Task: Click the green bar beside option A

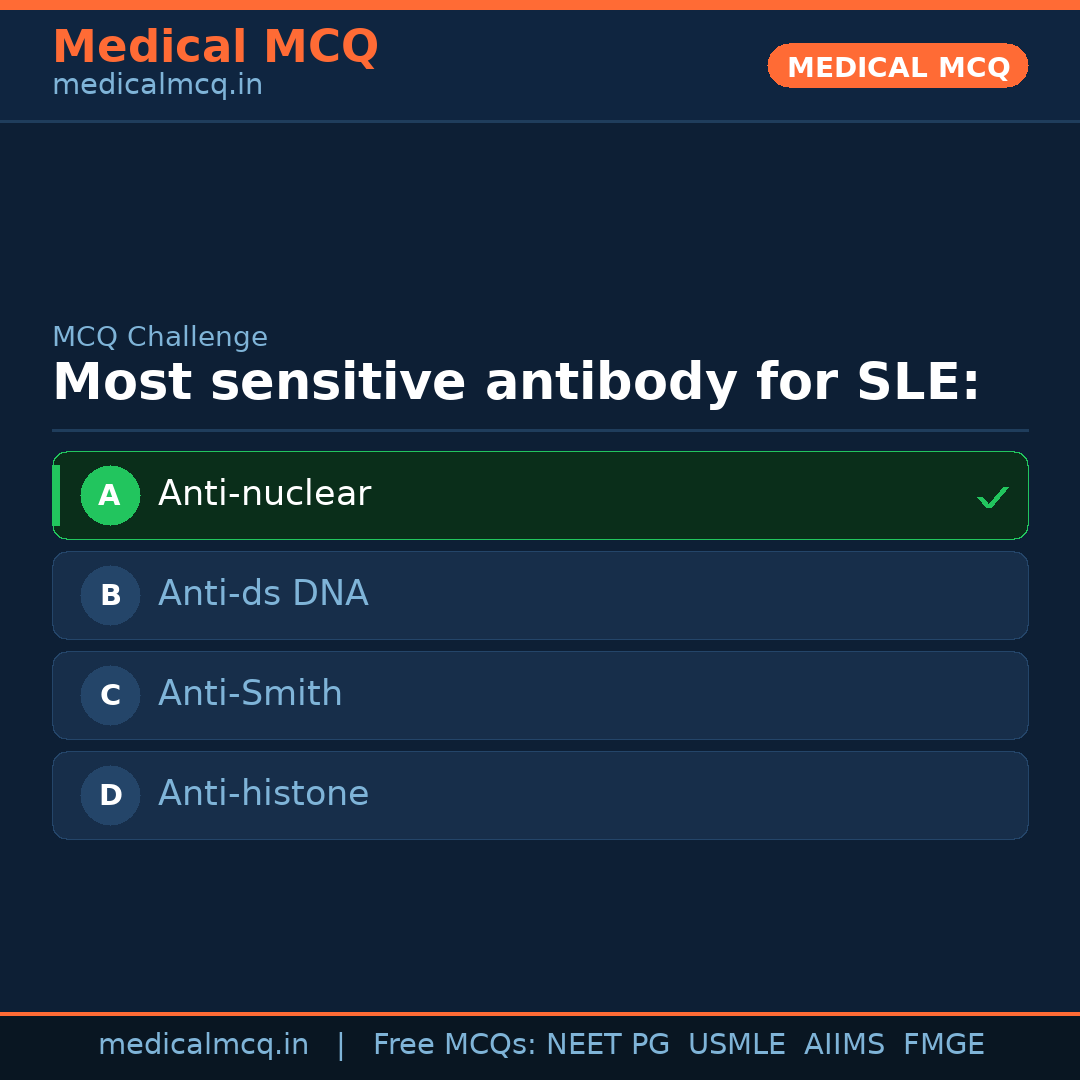Action: click(56, 495)
